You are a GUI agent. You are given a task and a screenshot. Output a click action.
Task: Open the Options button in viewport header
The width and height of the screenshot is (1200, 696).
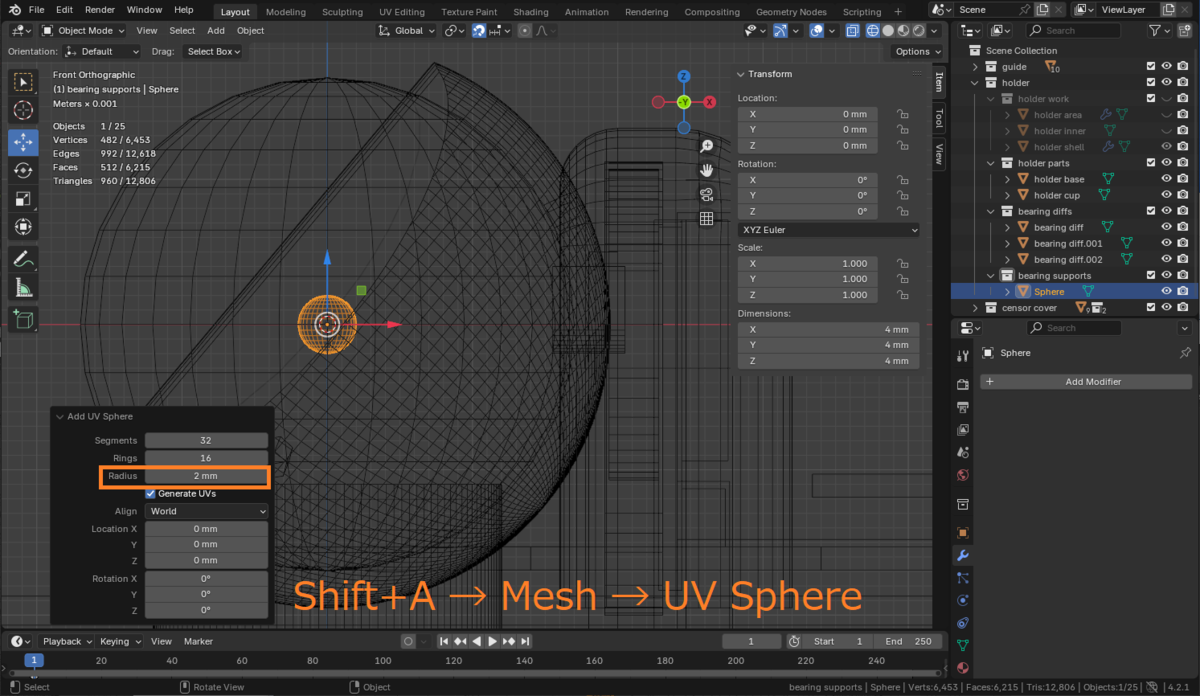click(917, 51)
